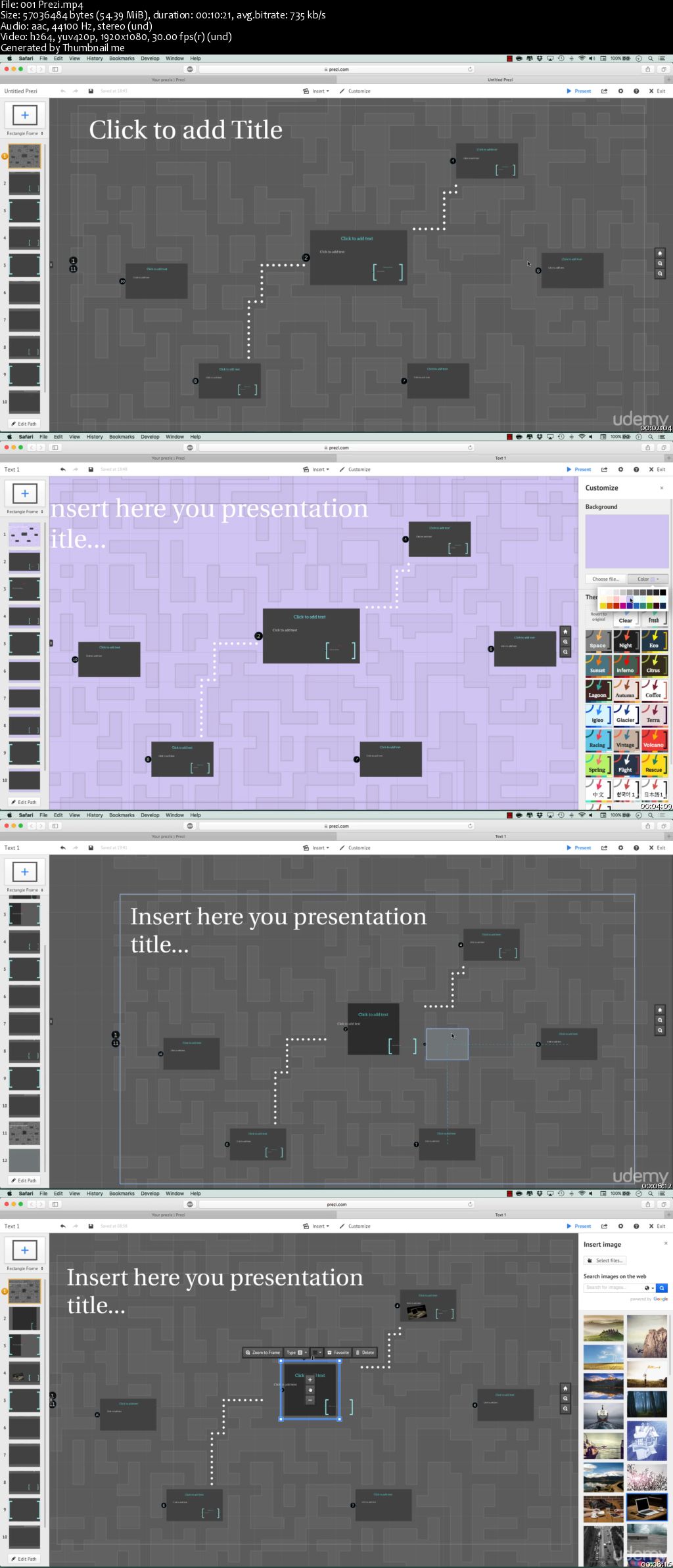Click Customize in the Untitled Prezi toolbar

355,91
